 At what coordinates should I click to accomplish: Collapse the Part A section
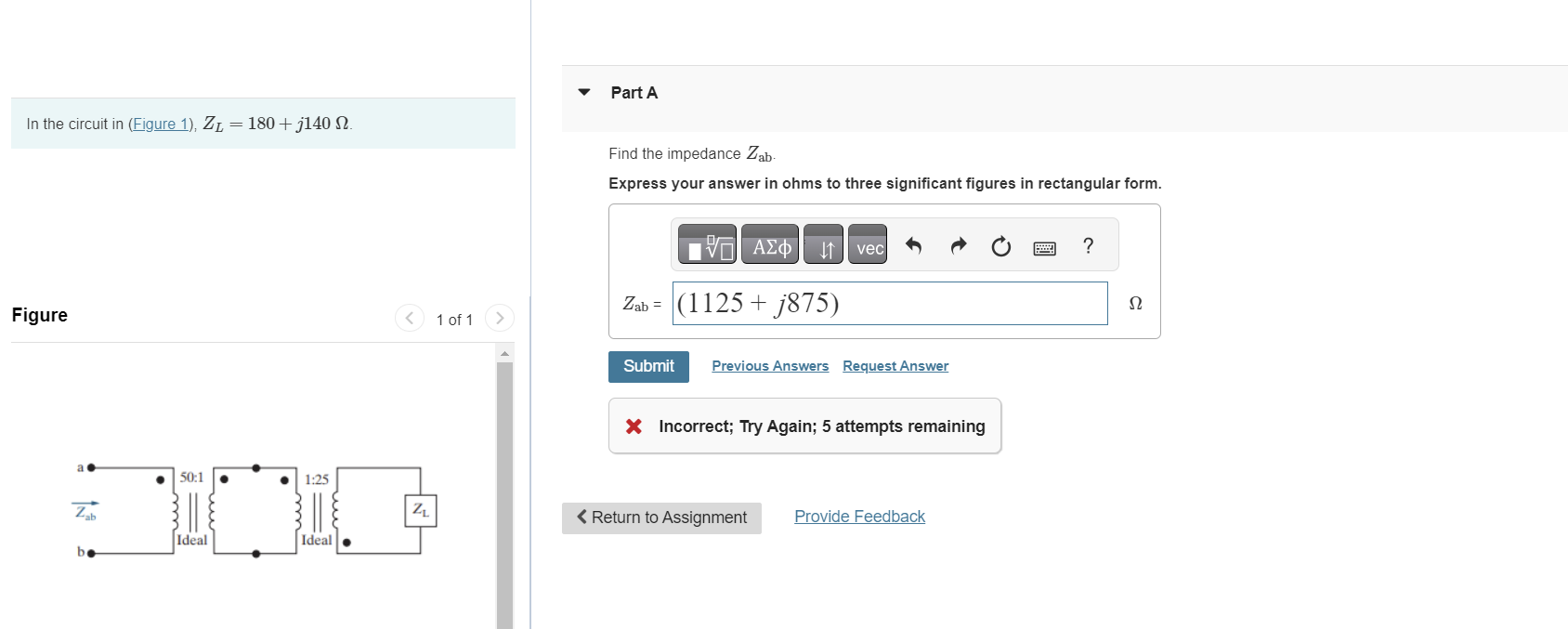[x=582, y=91]
